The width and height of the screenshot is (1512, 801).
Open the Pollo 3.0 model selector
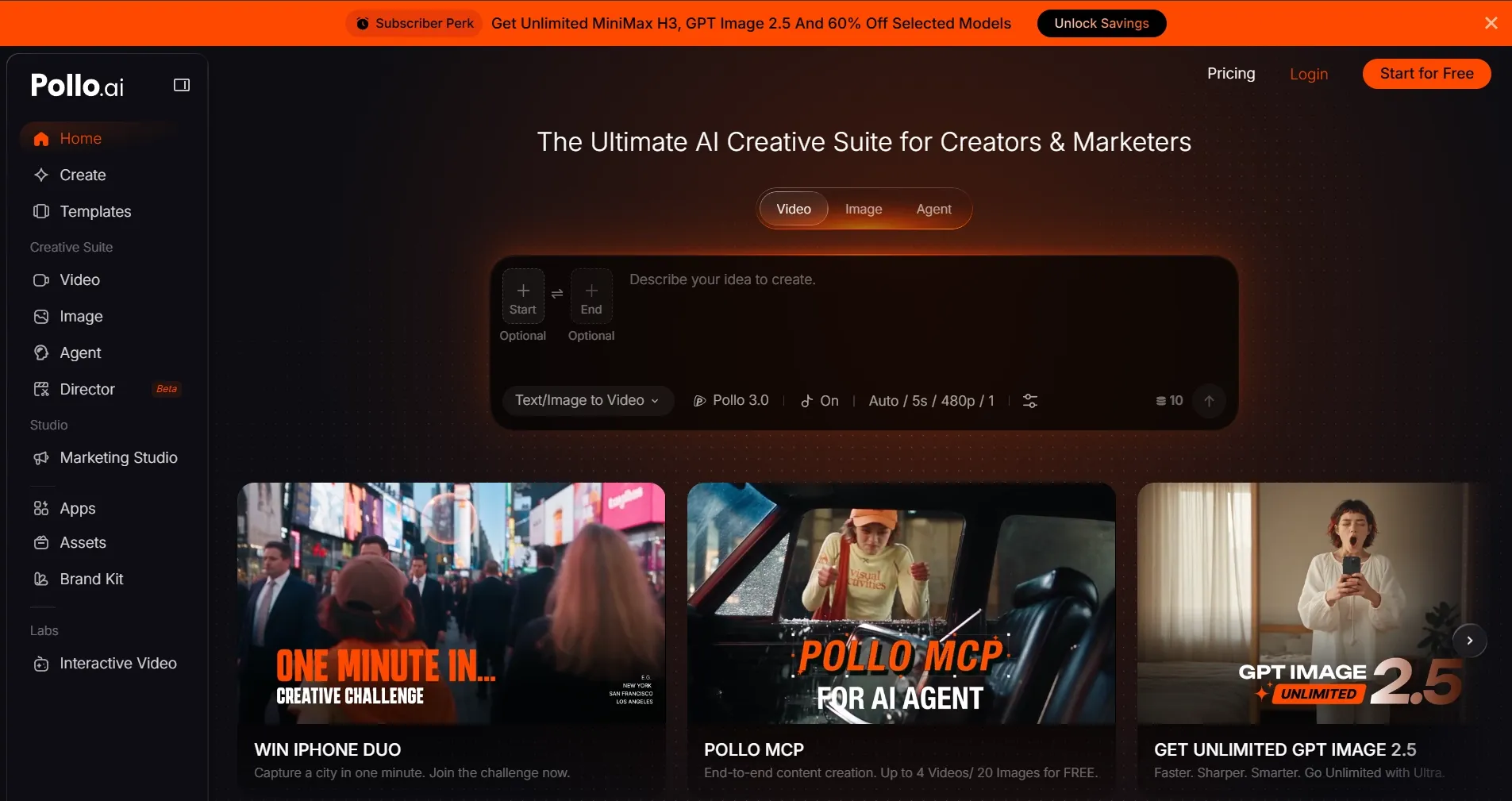(x=731, y=401)
